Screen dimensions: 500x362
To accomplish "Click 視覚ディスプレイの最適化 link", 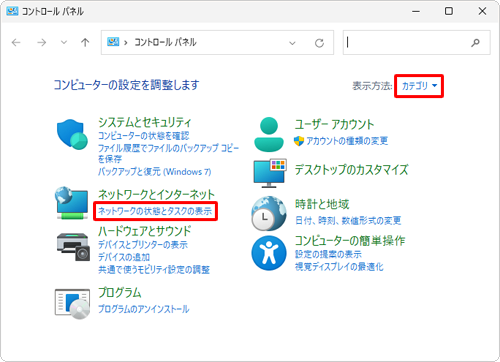I will click(x=339, y=267).
